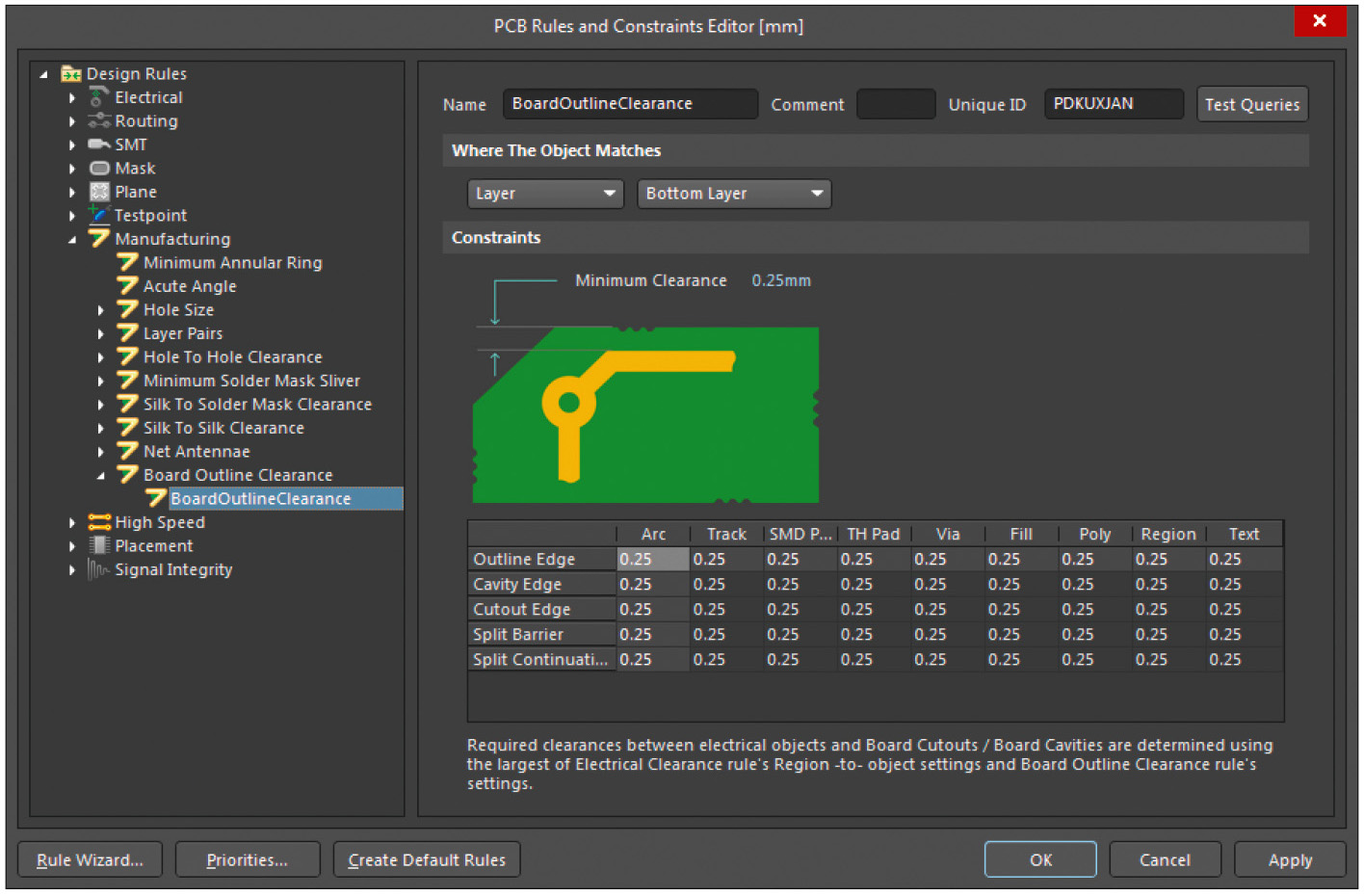The image size is (1364, 896).
Task: Expand the Hole Size rule node
Action: pos(101,310)
